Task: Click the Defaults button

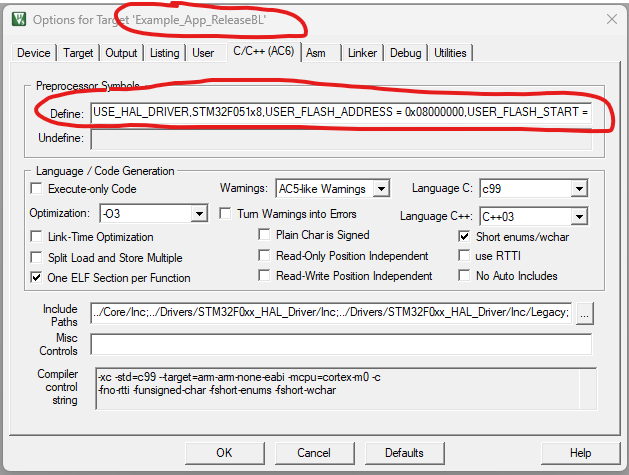Action: 404,453
